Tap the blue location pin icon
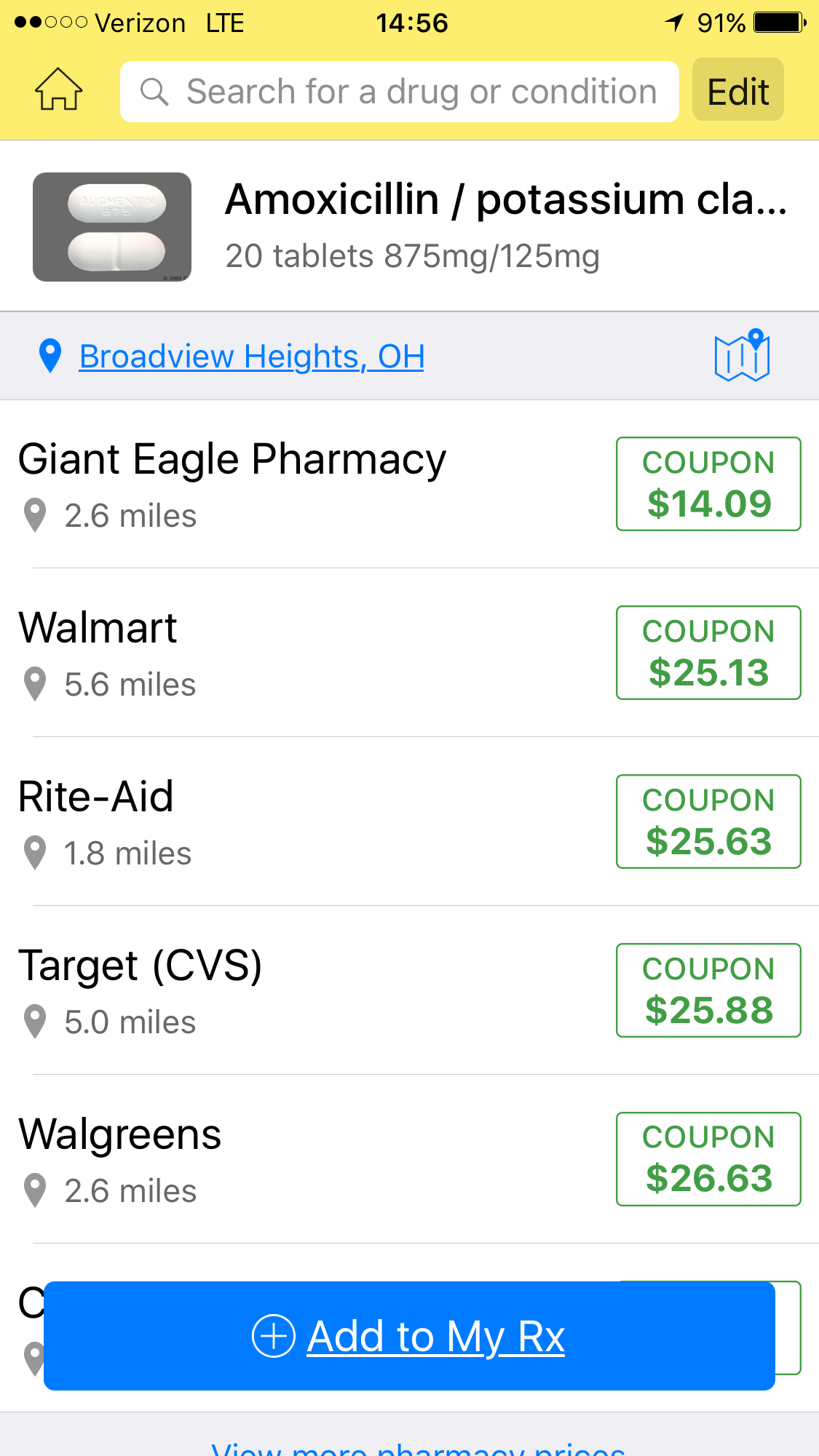 click(50, 356)
